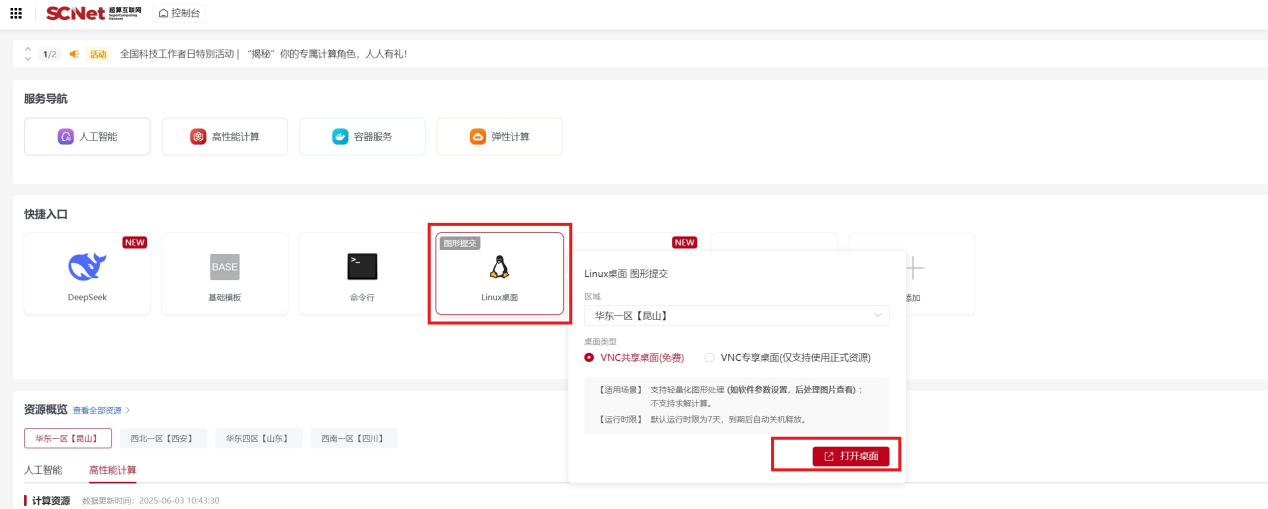Go to 控制台 home link
Screen dimensions: 1268x509
tap(178, 13)
